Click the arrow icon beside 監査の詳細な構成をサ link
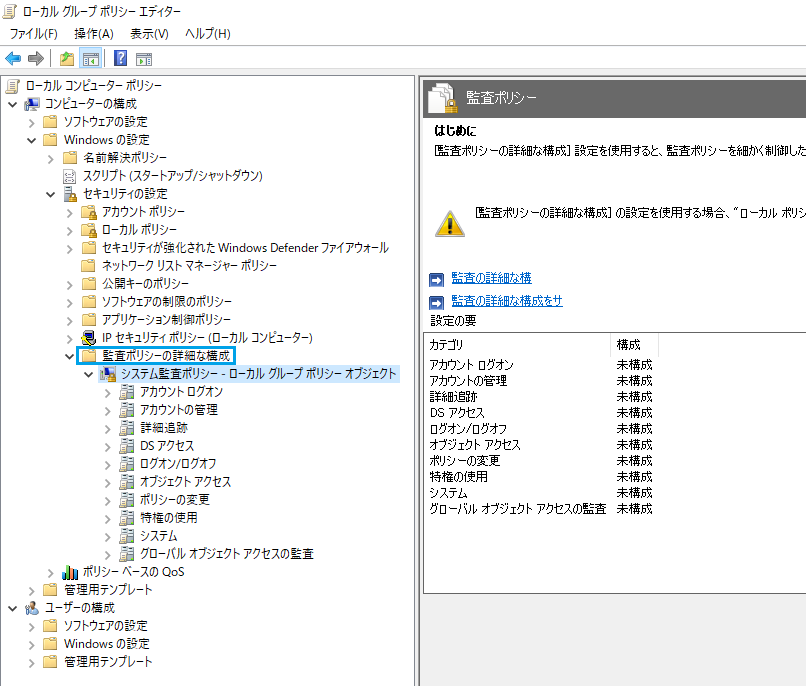806x686 pixels. [436, 302]
